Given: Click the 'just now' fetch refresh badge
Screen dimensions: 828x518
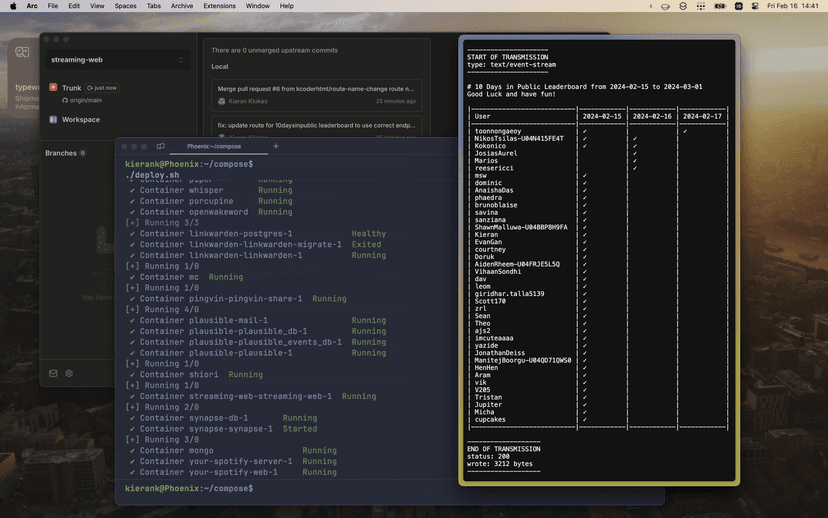Looking at the screenshot, I should pyautogui.click(x=101, y=88).
